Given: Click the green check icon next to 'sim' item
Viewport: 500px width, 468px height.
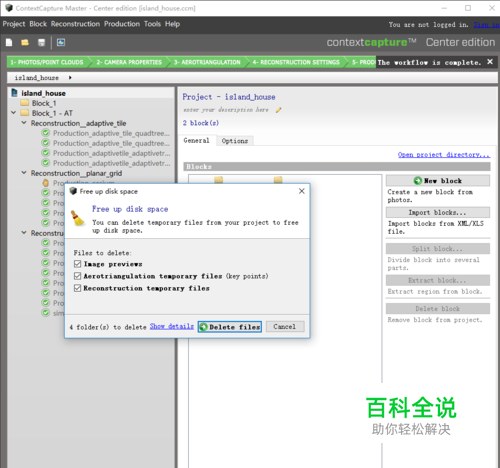Looking at the screenshot, I should tap(46, 313).
